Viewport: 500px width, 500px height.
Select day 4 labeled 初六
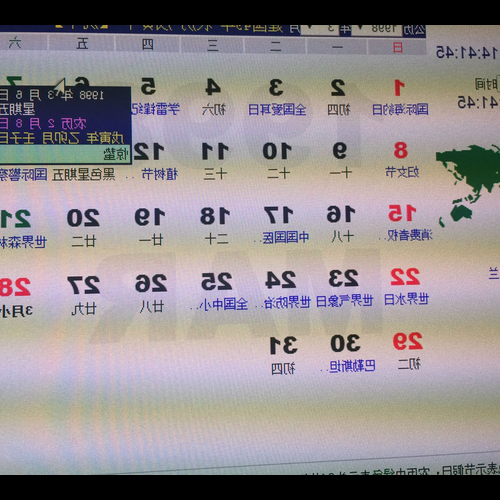tap(212, 87)
